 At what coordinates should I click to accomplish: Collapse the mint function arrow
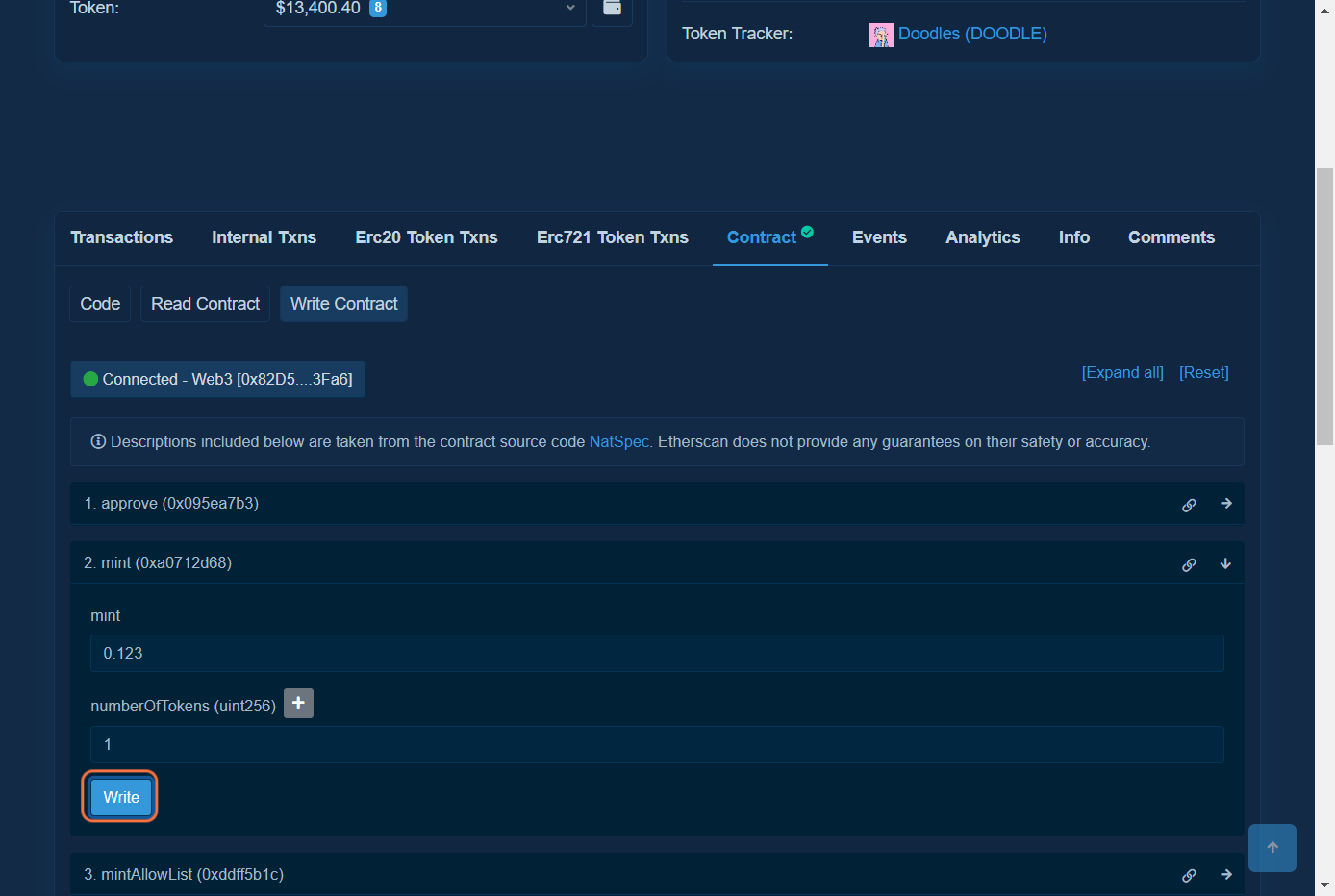point(1225,563)
